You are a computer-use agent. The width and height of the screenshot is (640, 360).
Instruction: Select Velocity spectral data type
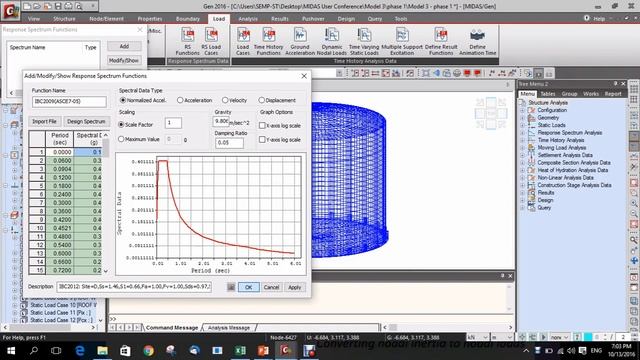pos(225,100)
